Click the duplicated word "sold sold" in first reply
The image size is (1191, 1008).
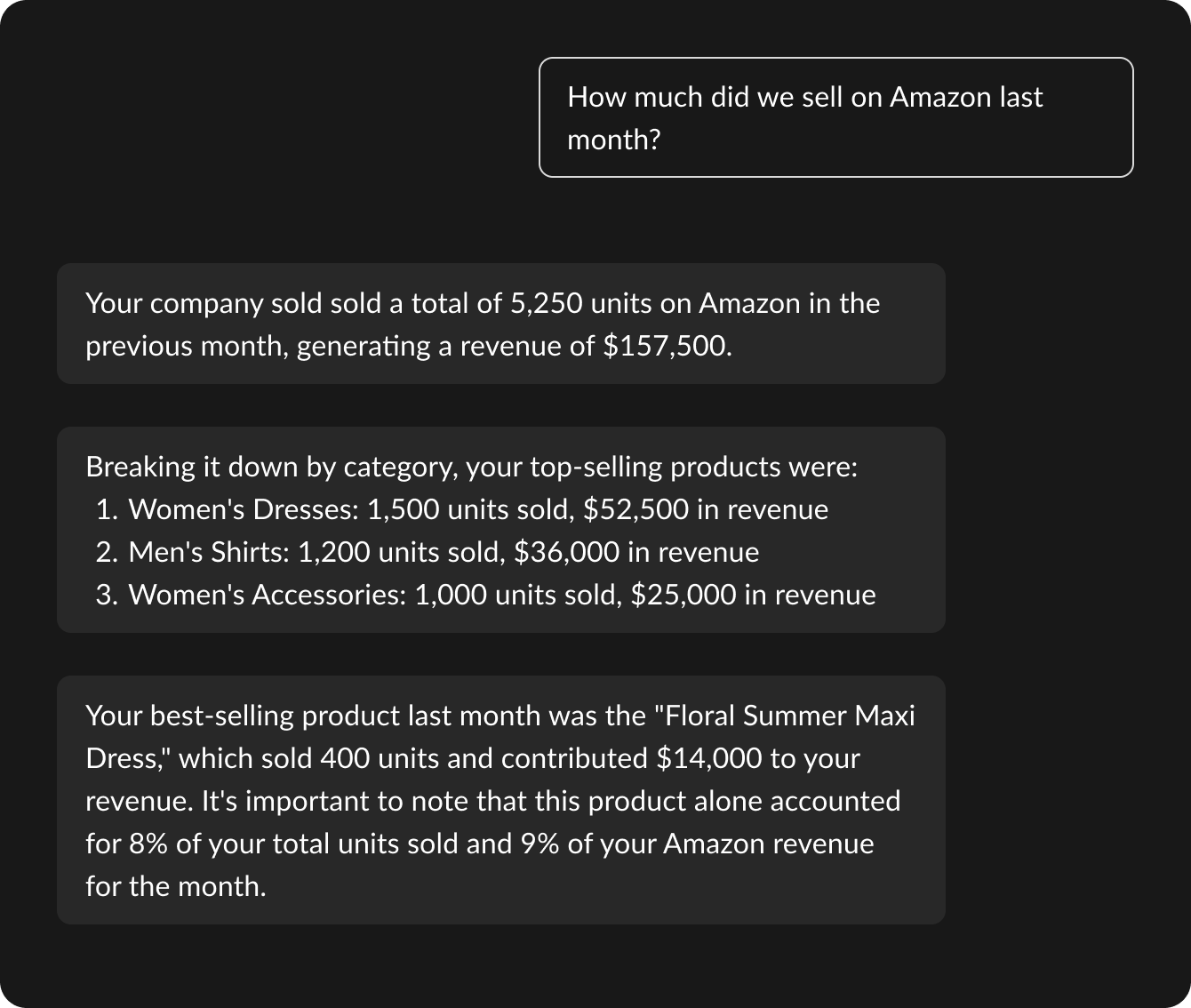tap(326, 303)
